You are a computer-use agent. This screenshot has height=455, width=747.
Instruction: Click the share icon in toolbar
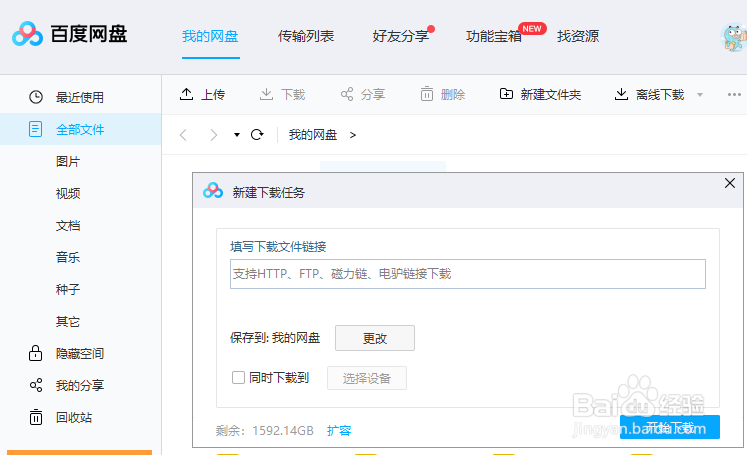click(347, 94)
